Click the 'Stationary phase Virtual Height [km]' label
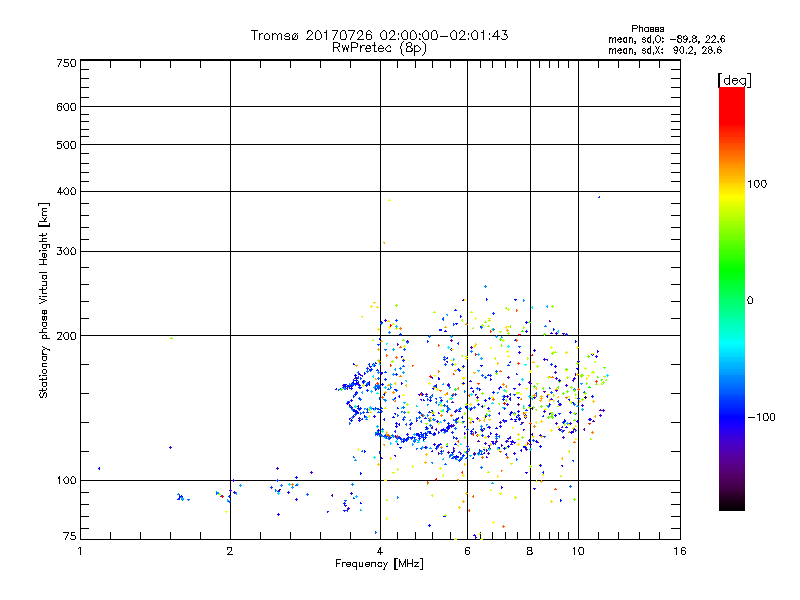Viewport: 800px width, 600px height. 43,301
